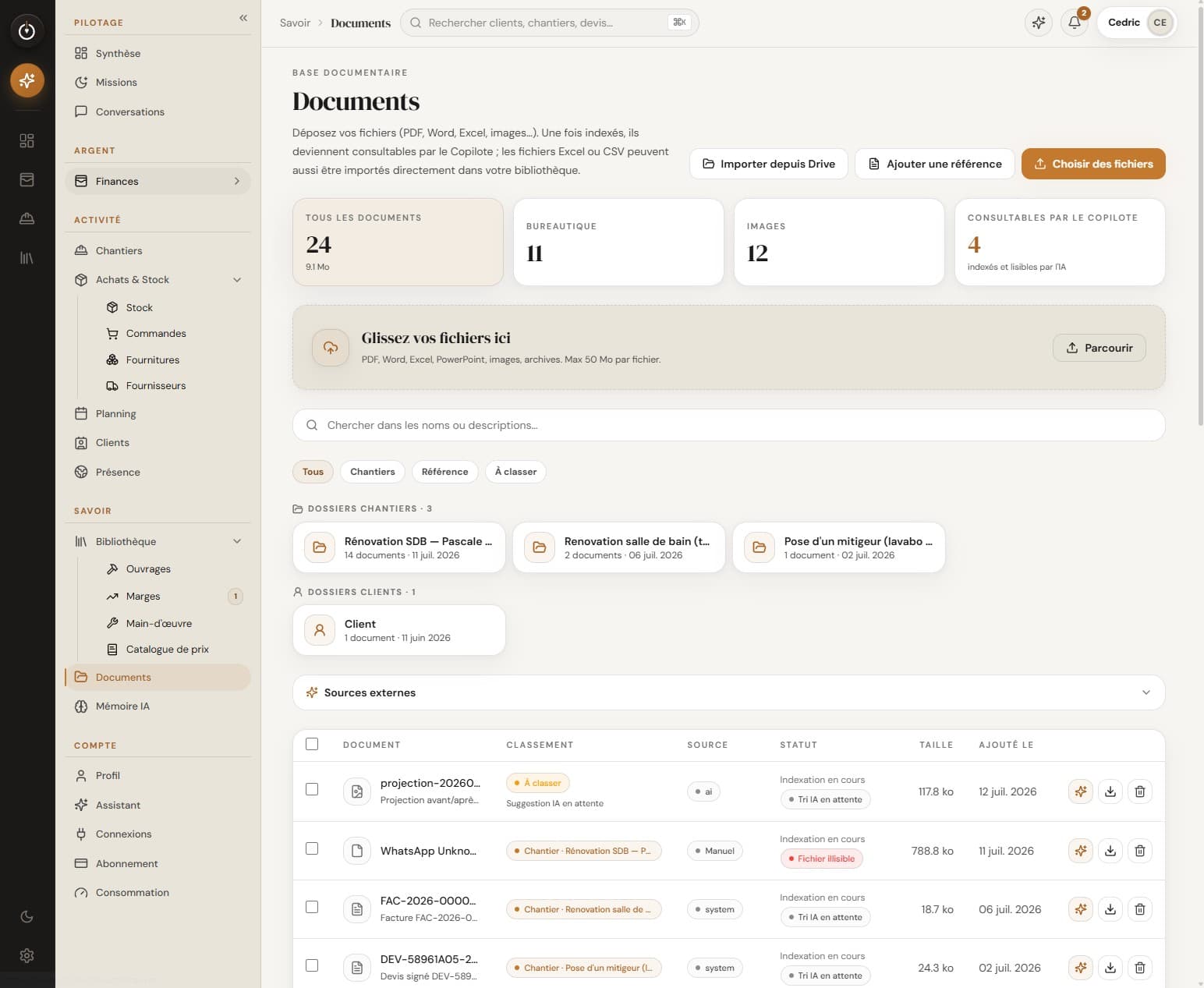Click the hard hat icon in dark rail

coord(27,218)
